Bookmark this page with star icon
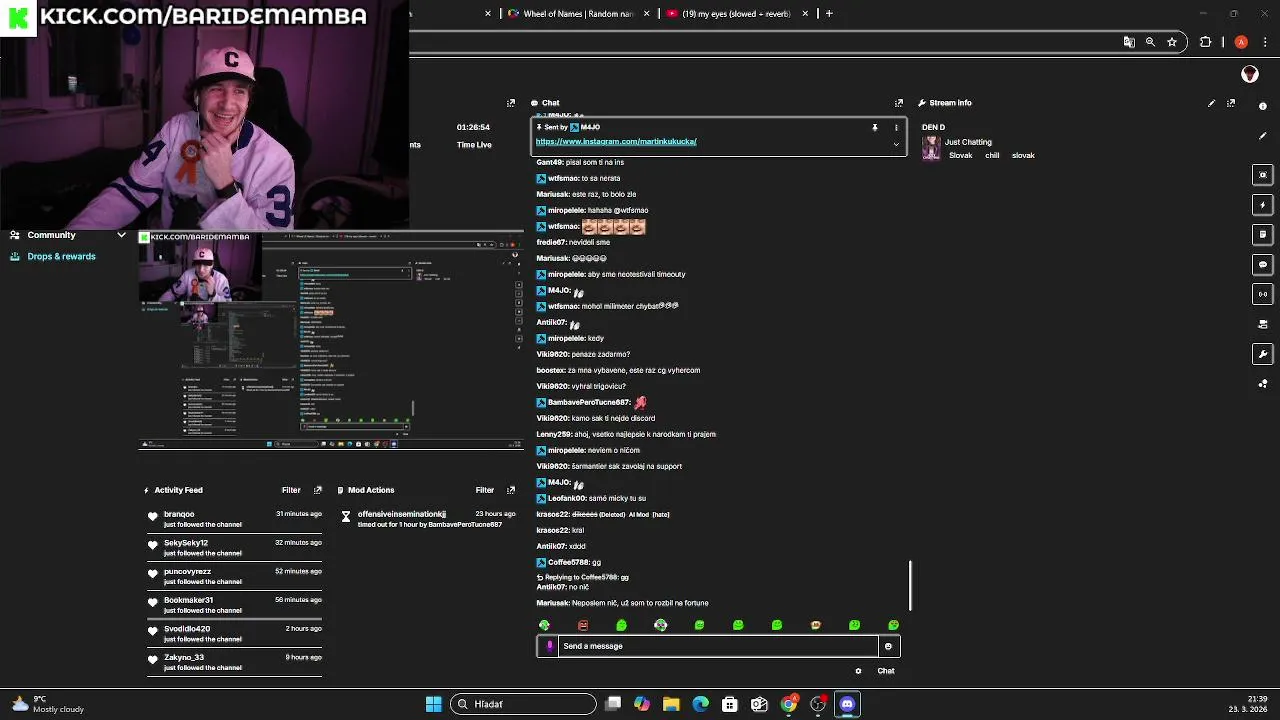The height and width of the screenshot is (720, 1280). point(1172,42)
